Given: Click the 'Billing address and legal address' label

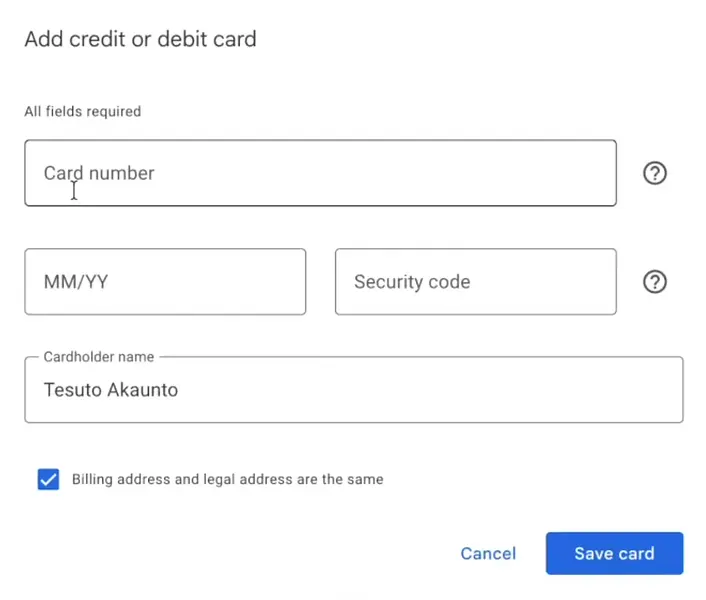Looking at the screenshot, I should click(x=227, y=480).
